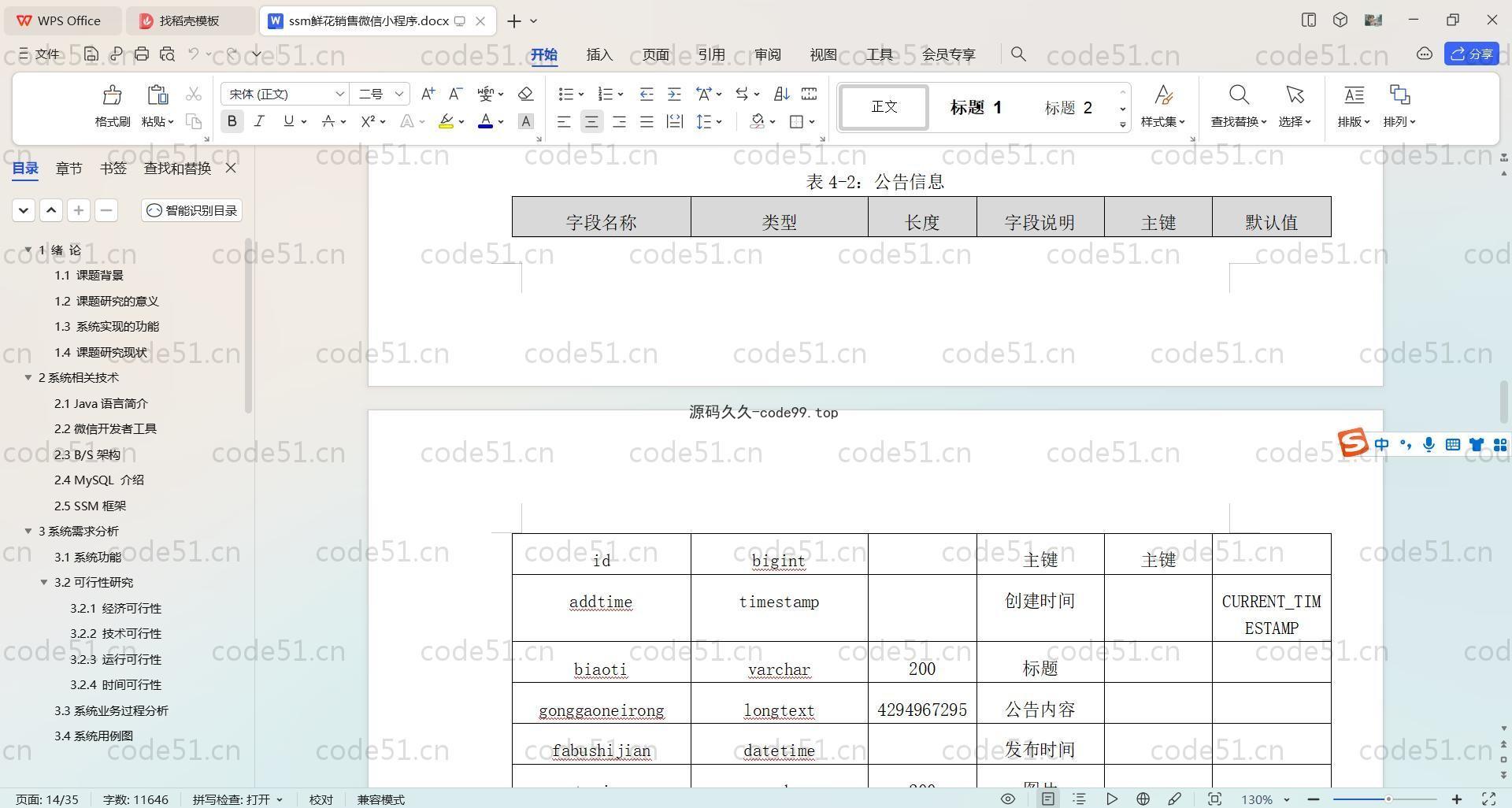Apply the 标题 2 style
This screenshot has height=808, width=1512.
click(x=1069, y=107)
